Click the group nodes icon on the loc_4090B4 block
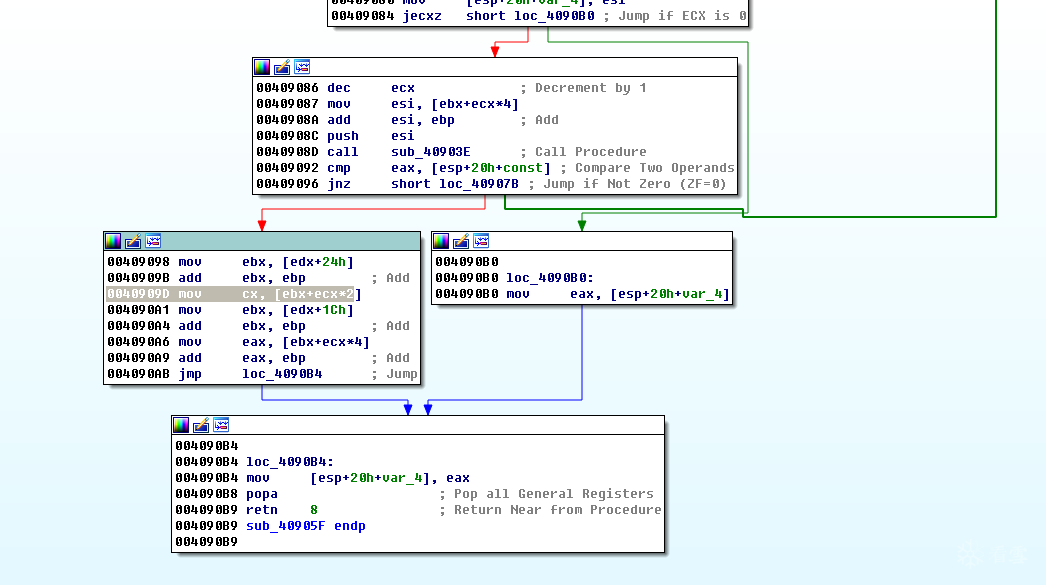 click(x=221, y=425)
